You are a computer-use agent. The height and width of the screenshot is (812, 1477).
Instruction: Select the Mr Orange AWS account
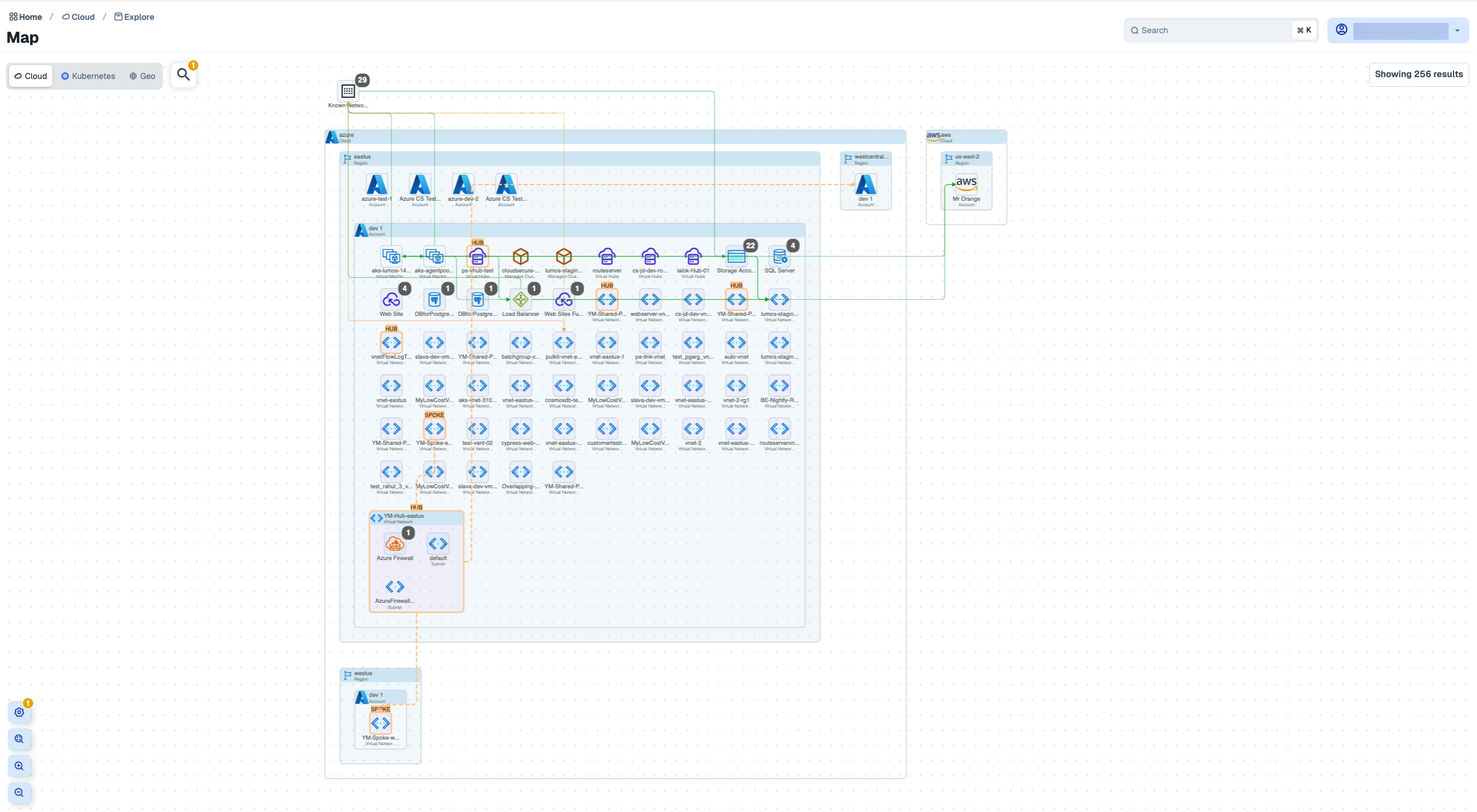coord(966,183)
